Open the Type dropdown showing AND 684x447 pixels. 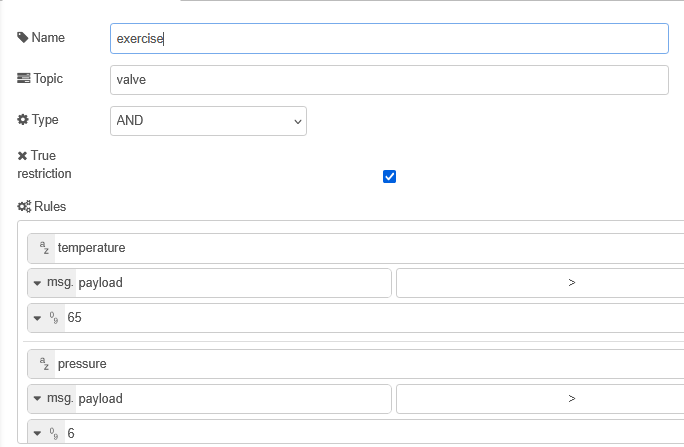click(208, 121)
